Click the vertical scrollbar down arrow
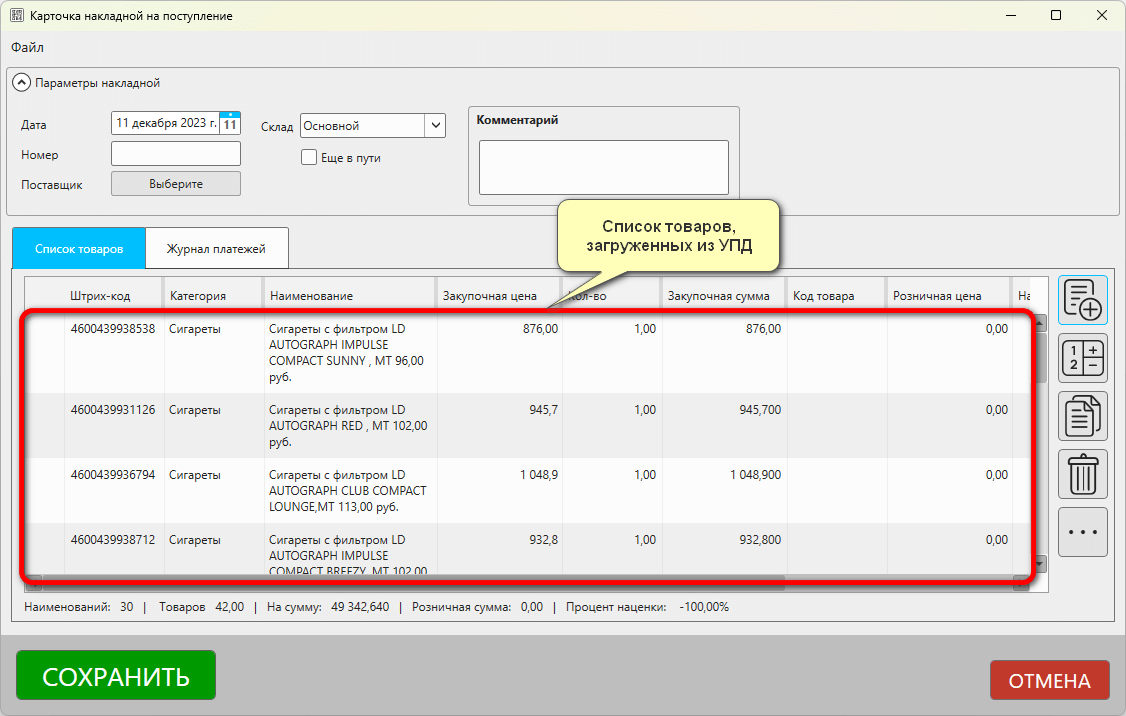Screen dimensions: 1126x716 click(1041, 564)
